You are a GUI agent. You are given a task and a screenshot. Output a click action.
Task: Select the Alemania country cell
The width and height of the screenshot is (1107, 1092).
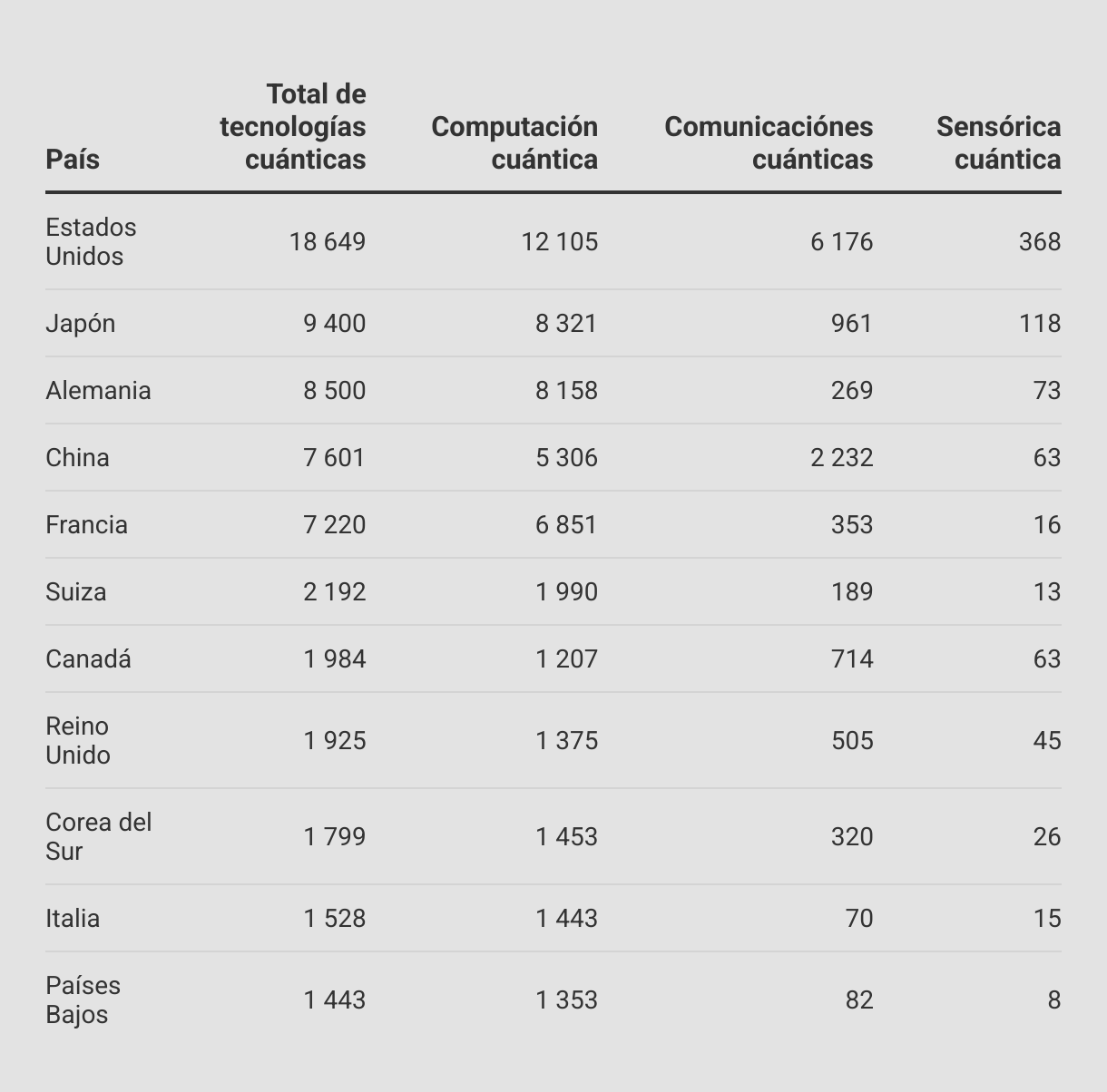pos(98,390)
